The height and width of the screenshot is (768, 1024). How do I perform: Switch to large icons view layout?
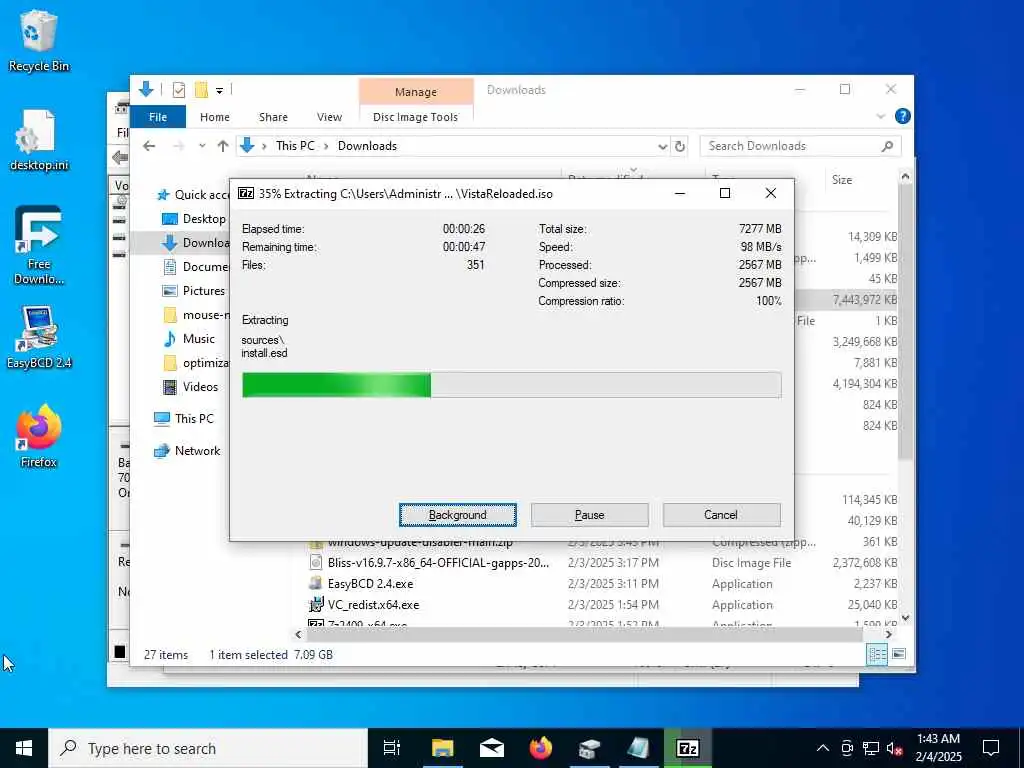click(x=899, y=654)
